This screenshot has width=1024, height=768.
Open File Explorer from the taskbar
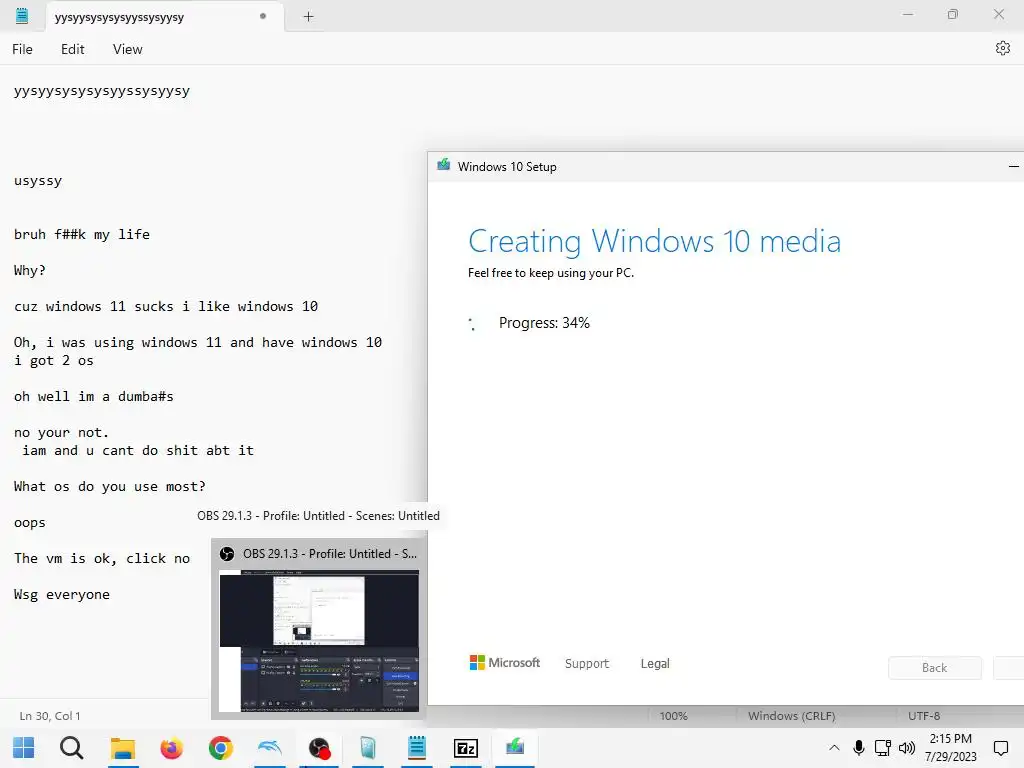tap(122, 748)
